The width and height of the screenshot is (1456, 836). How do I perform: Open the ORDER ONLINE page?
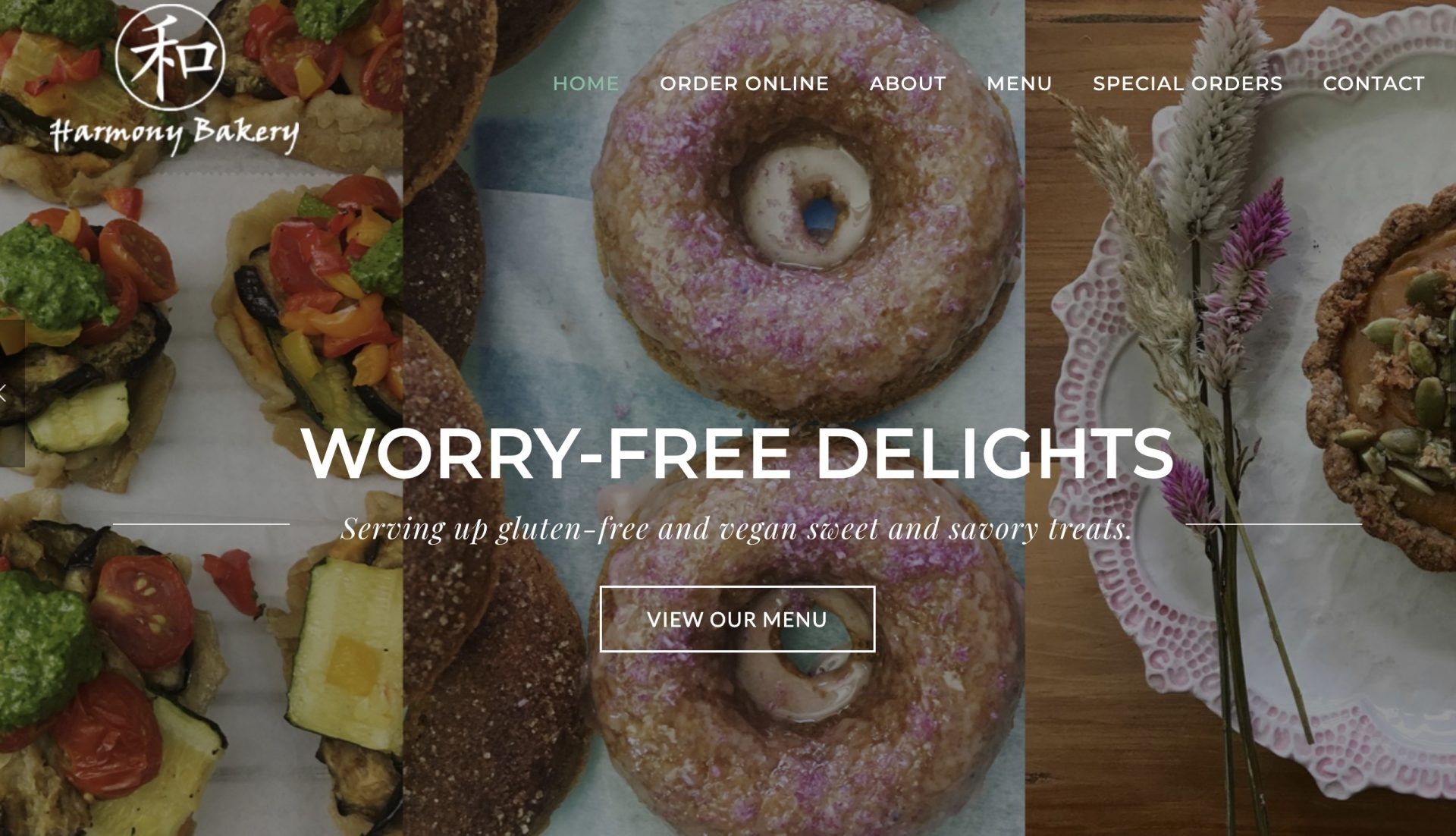pos(744,83)
